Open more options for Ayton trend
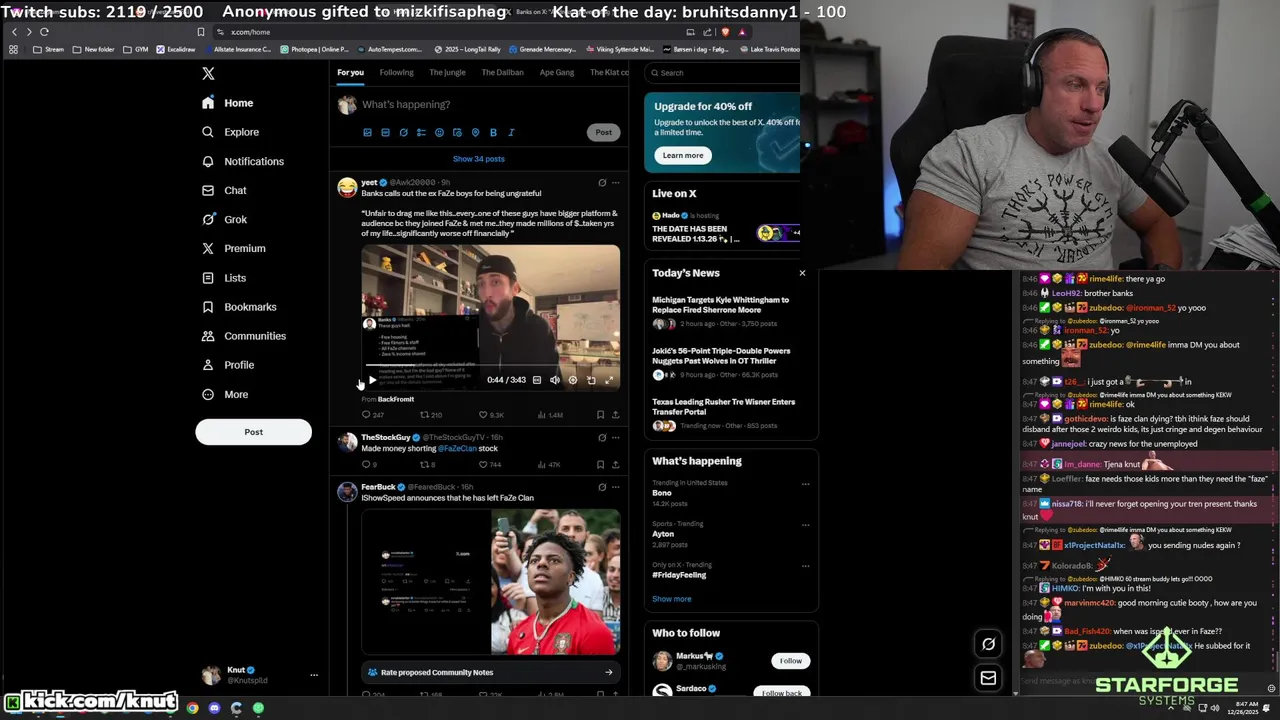1280x720 pixels. [805, 524]
